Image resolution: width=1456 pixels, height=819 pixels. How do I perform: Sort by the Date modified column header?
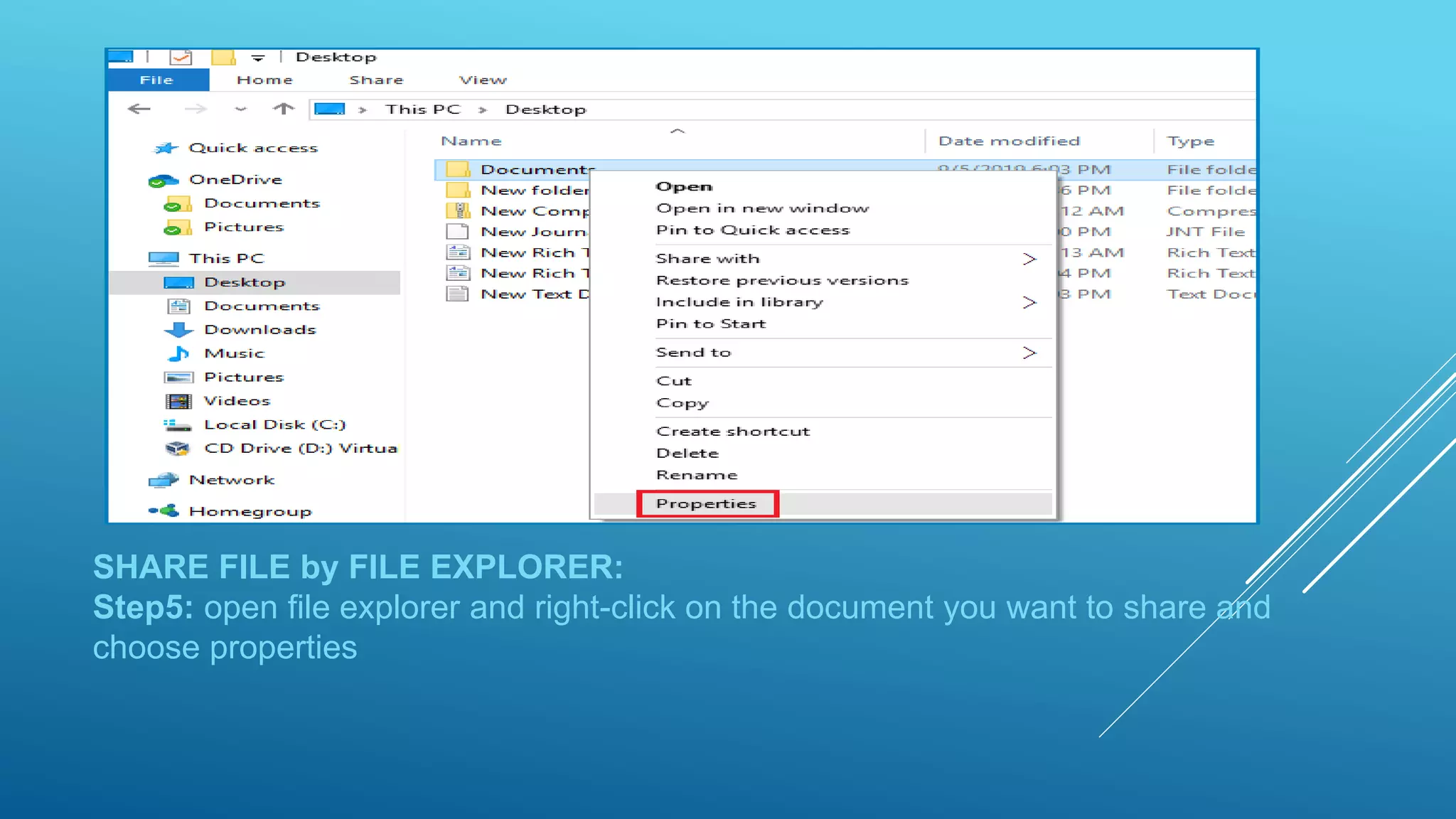pos(1008,141)
